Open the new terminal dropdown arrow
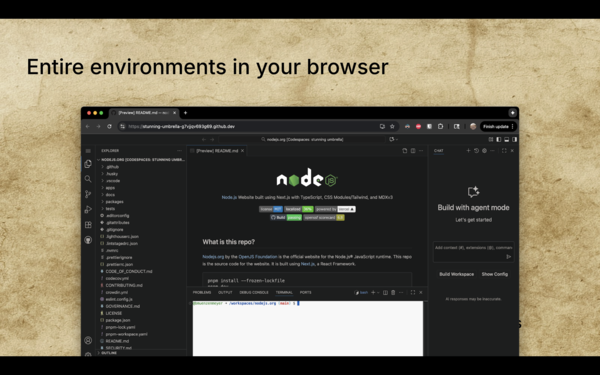The image size is (600, 375). [x=378, y=292]
